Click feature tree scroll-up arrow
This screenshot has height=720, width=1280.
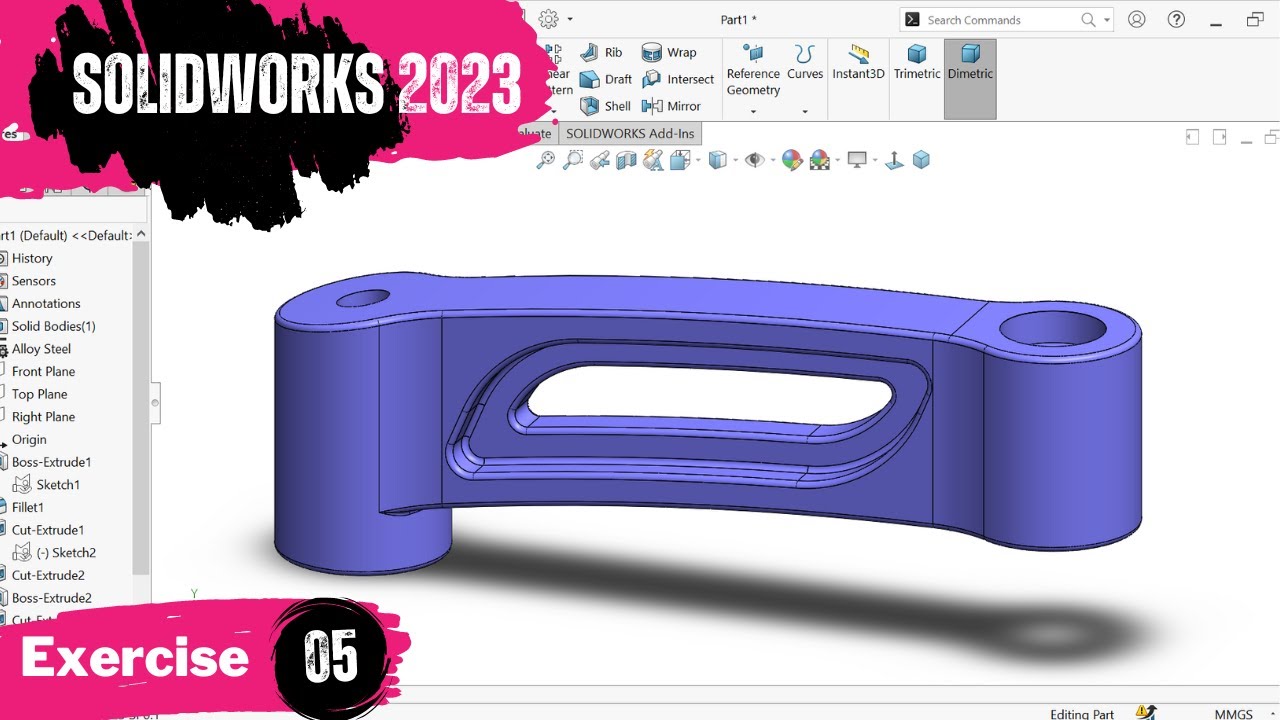point(141,234)
